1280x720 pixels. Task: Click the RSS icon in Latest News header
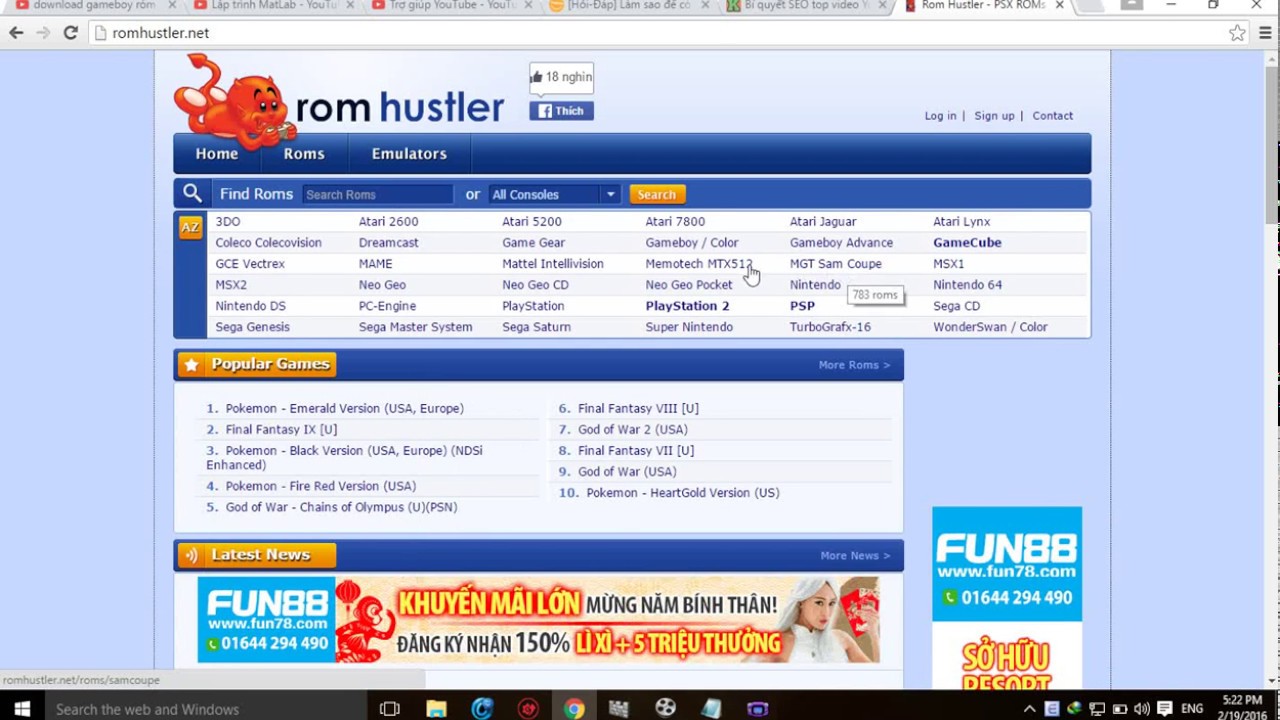click(191, 555)
